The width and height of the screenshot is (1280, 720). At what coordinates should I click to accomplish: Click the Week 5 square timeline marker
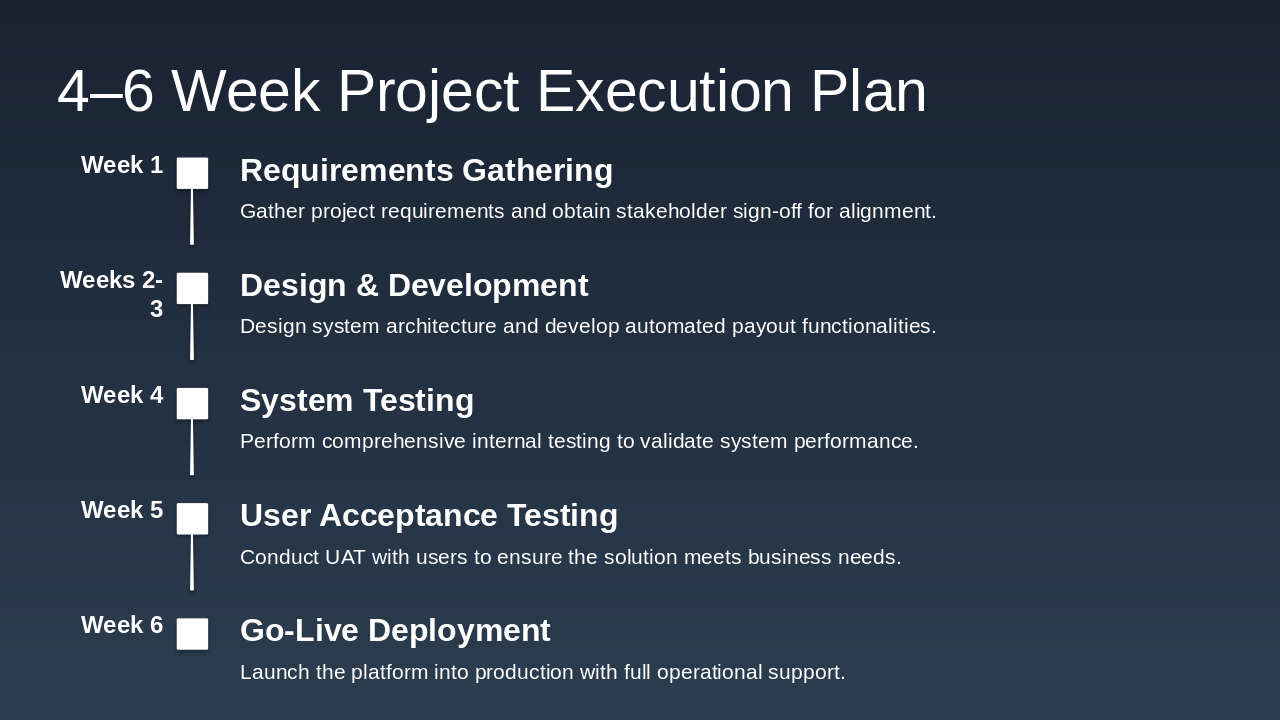coord(193,518)
